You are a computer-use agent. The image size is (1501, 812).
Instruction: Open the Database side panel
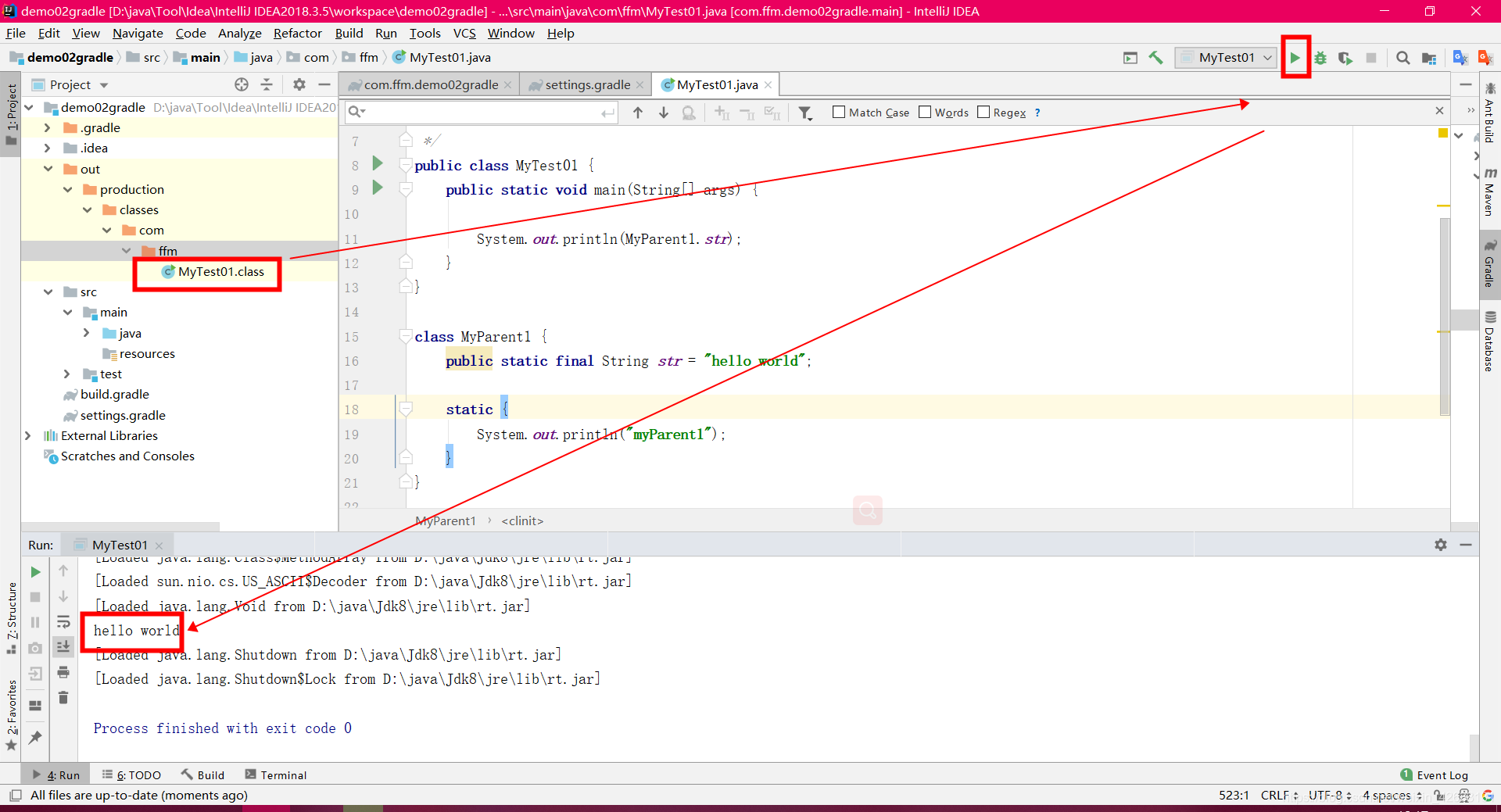click(x=1490, y=341)
